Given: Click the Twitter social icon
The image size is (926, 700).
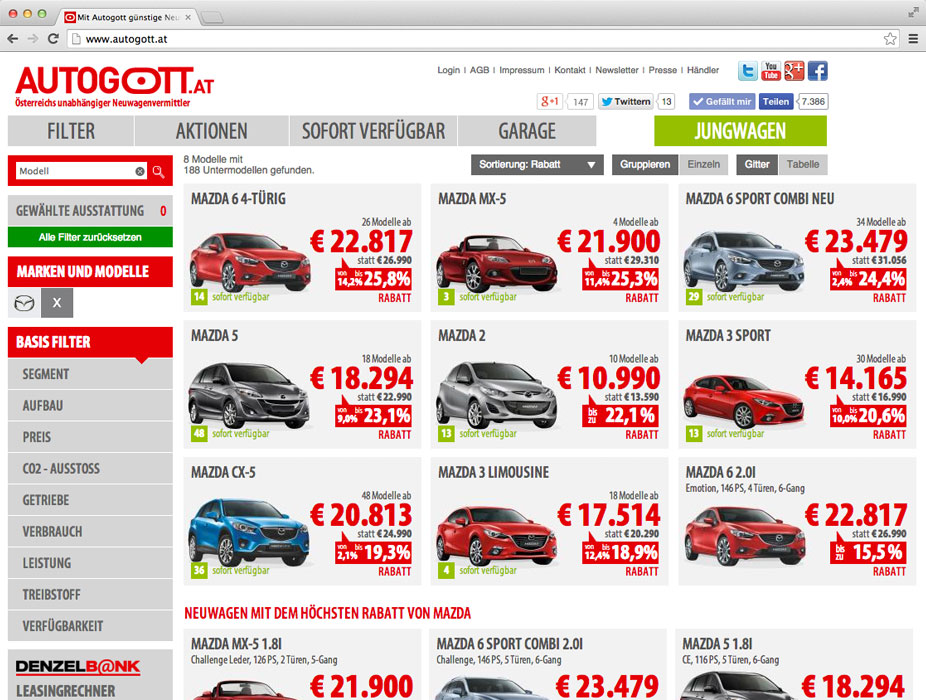Looking at the screenshot, I should tap(748, 71).
